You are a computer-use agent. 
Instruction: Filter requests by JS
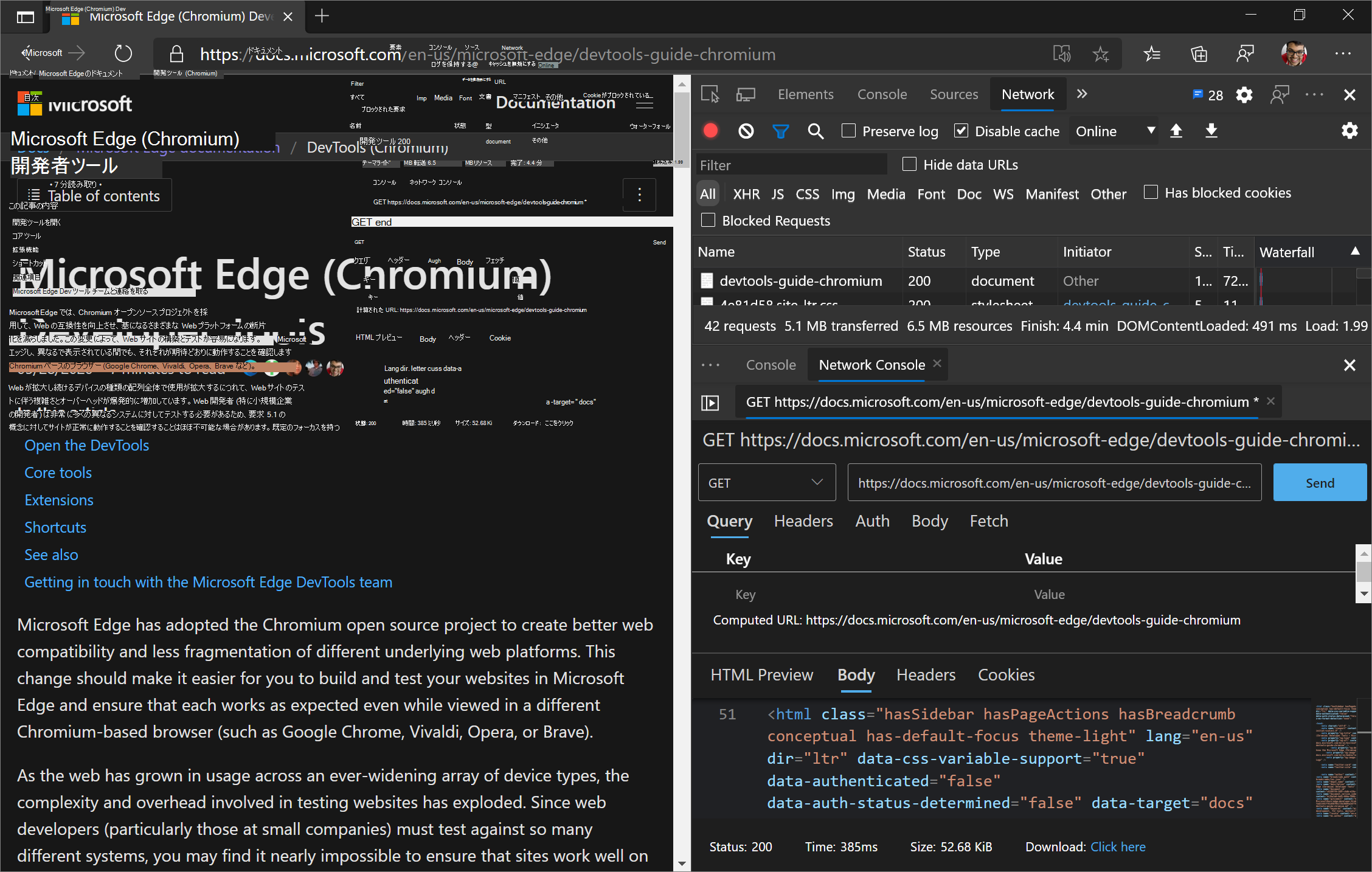click(x=778, y=194)
